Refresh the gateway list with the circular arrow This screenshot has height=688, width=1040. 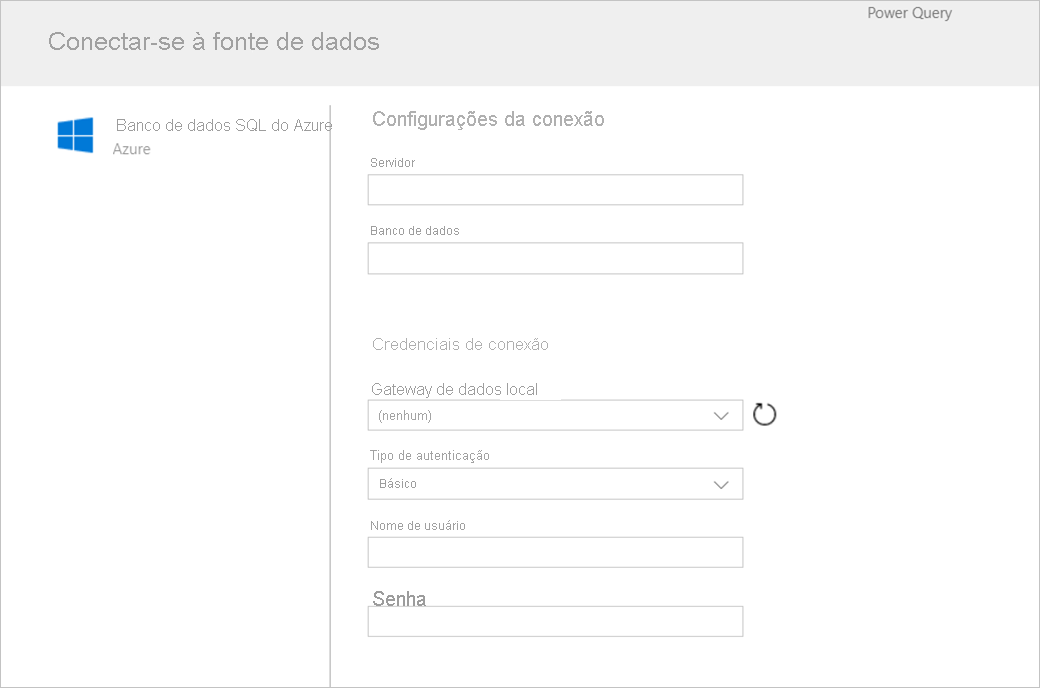(764, 414)
